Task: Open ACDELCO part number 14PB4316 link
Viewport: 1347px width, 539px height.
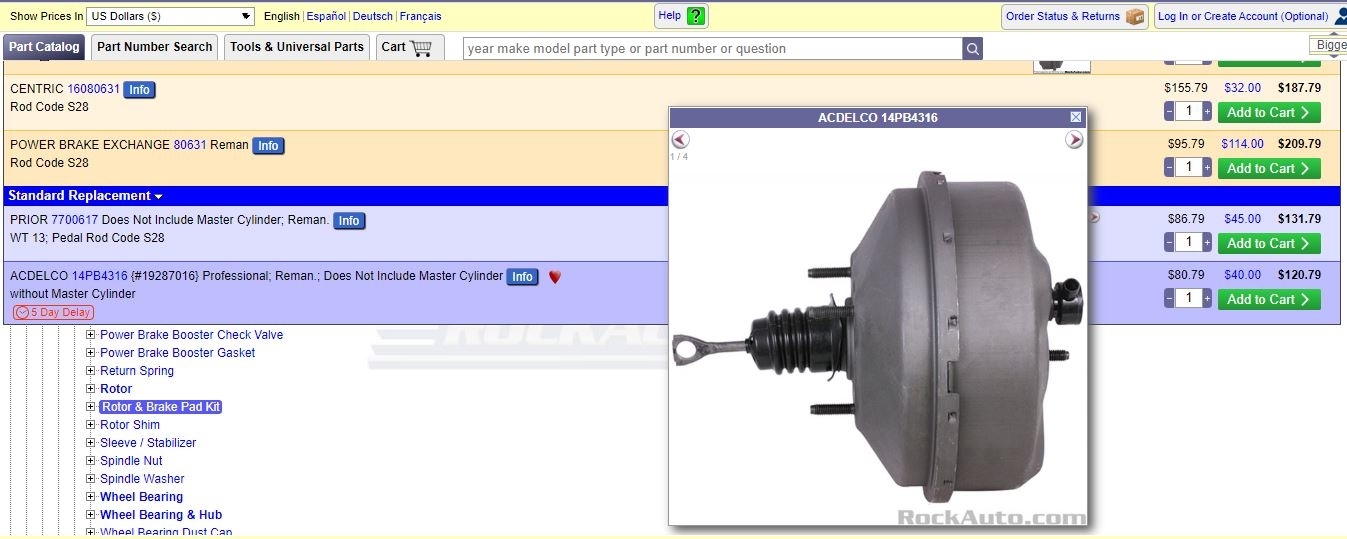Action: pyautogui.click(x=100, y=276)
